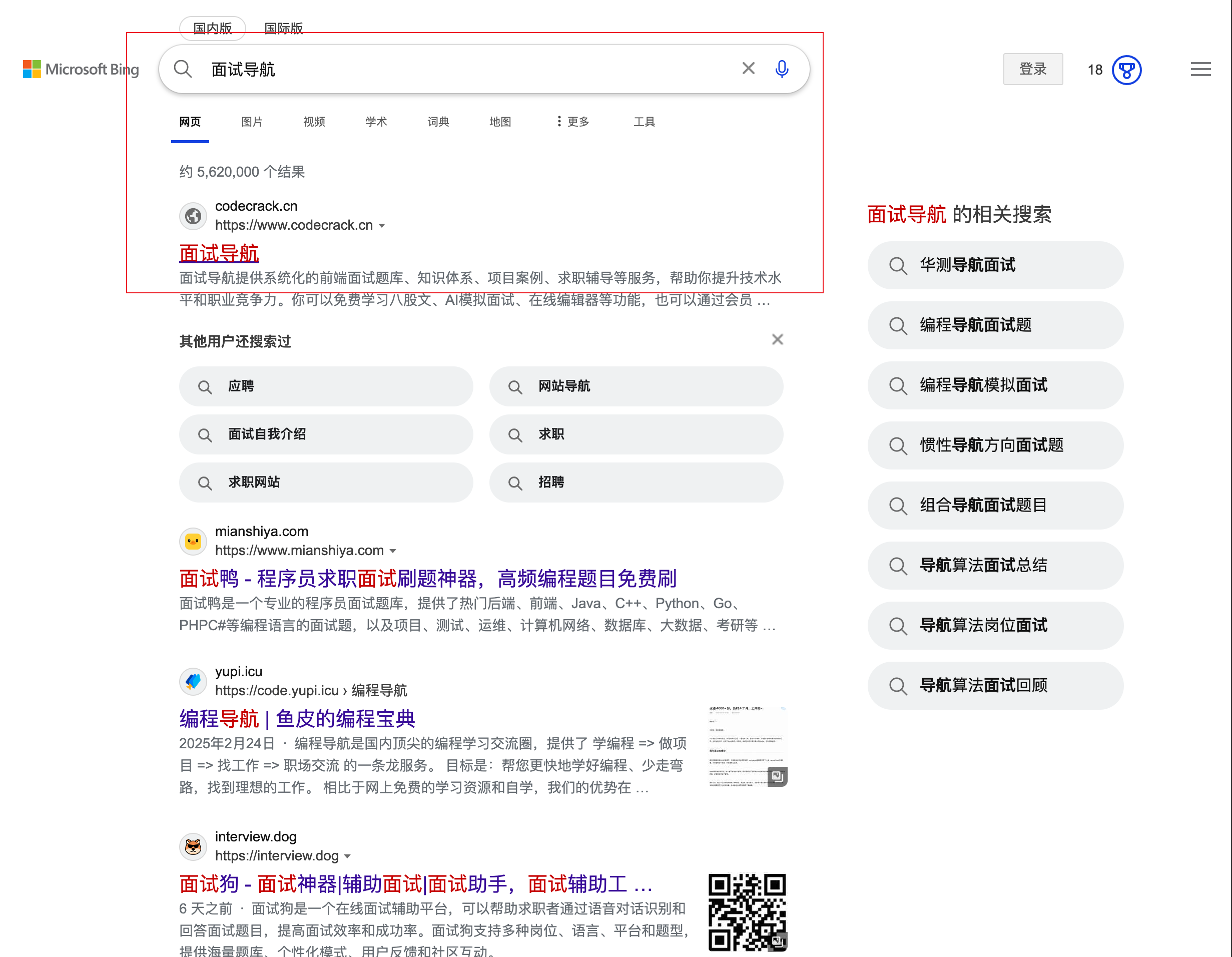1232x957 pixels.
Task: Click the 登录 sign-in button
Action: coord(1032,69)
